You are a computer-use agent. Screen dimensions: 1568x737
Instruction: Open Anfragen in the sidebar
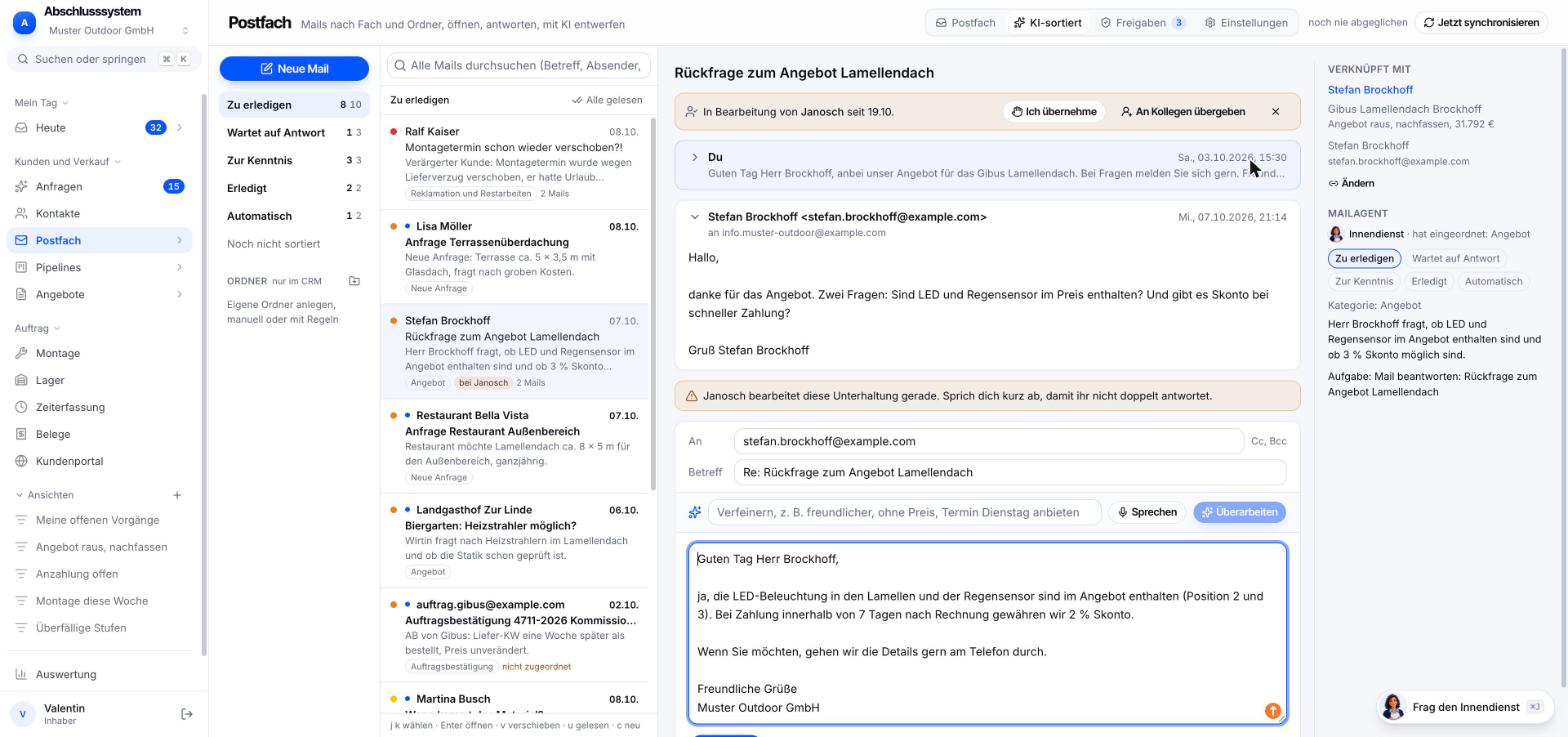(x=100, y=186)
